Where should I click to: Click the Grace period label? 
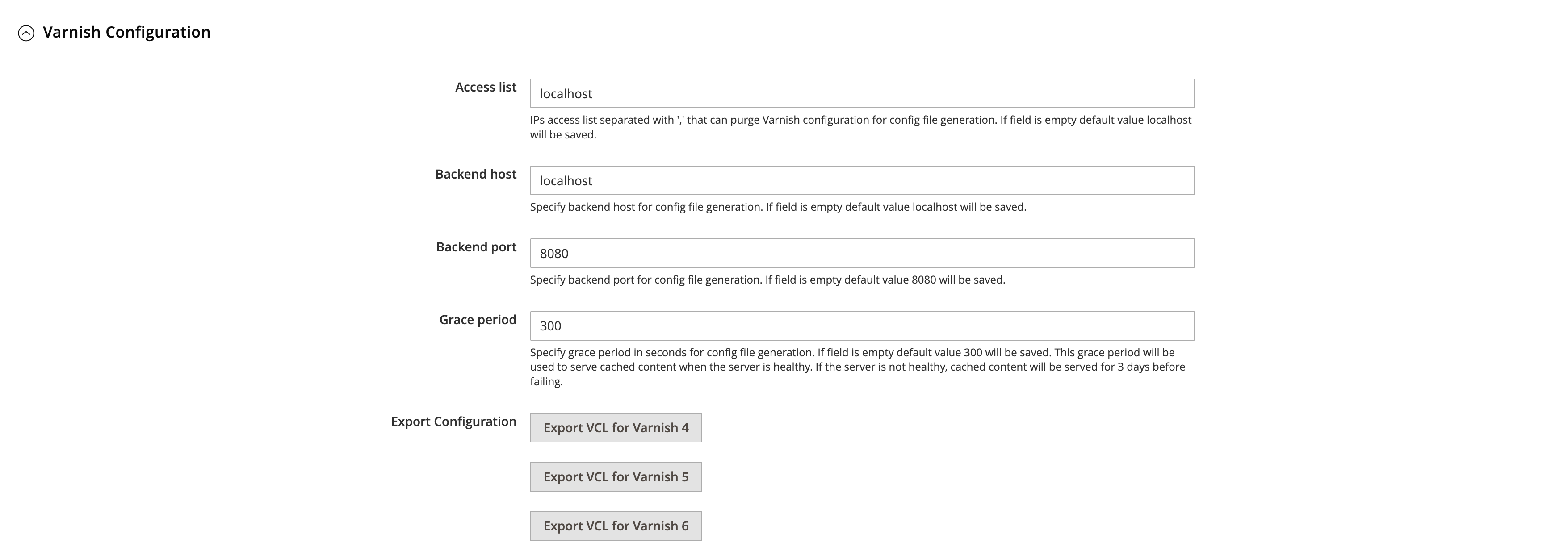pos(477,319)
